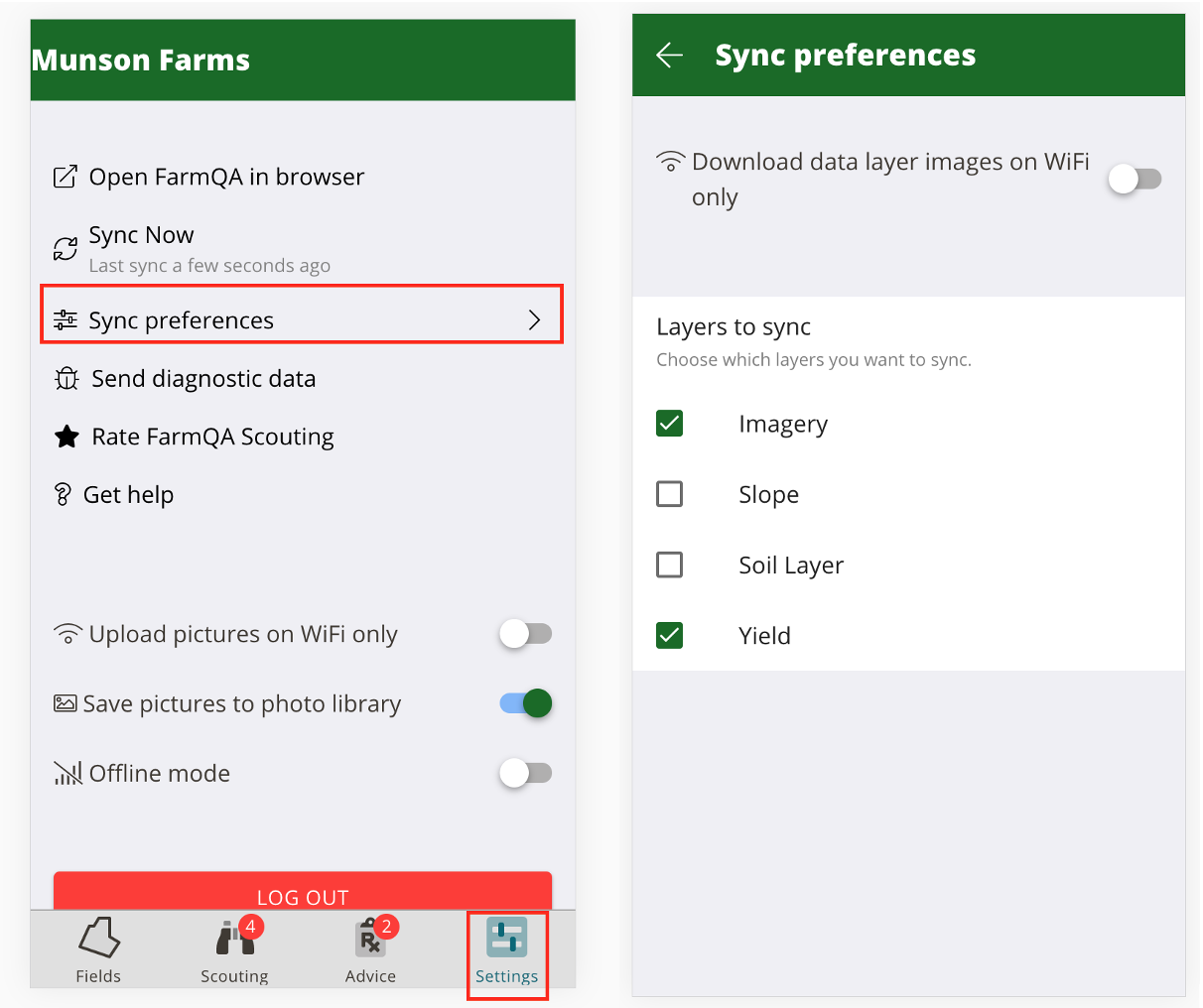The image size is (1203, 1008).
Task: Click the WiFi icon beside Download data layer images
Action: (671, 161)
